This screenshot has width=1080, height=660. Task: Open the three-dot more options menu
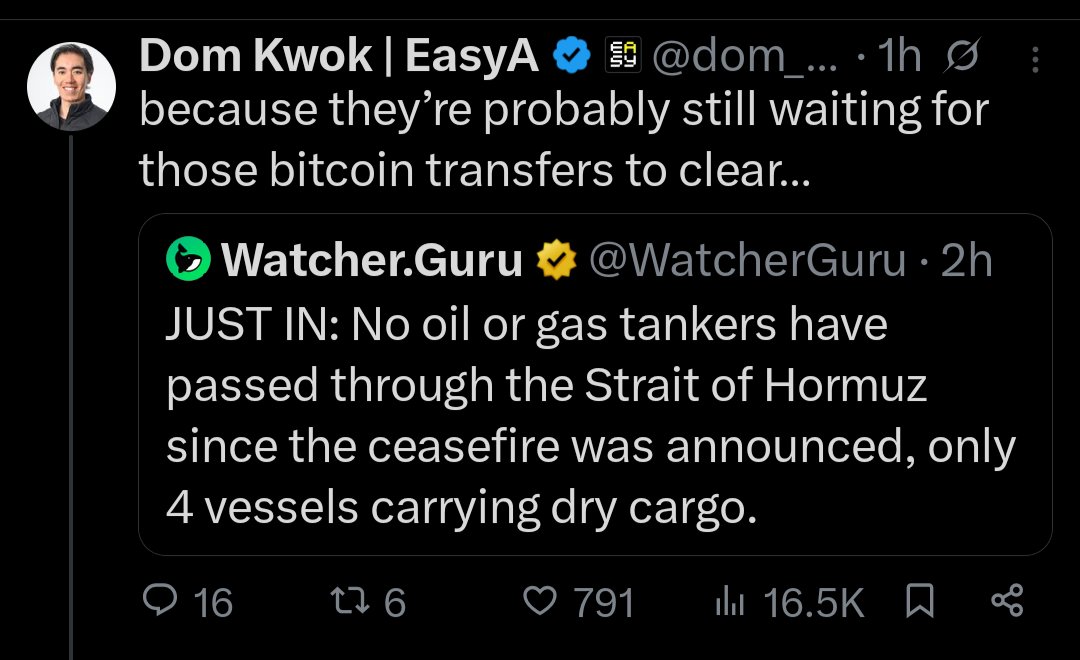1034,60
